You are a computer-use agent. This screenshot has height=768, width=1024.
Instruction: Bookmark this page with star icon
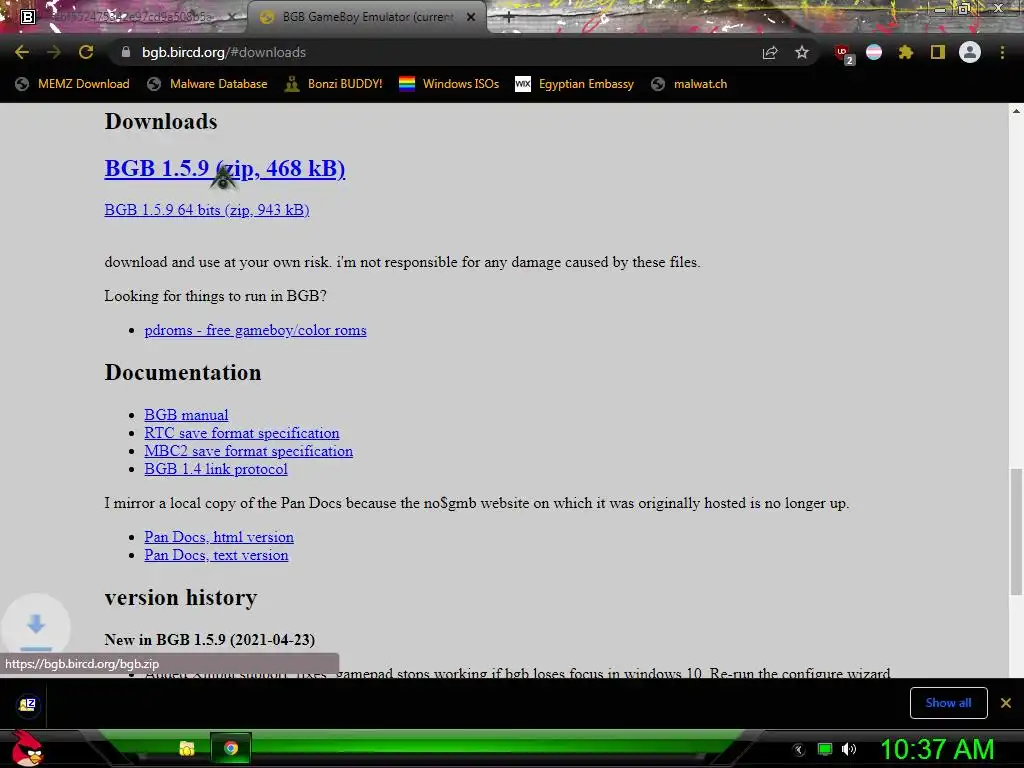coord(802,52)
